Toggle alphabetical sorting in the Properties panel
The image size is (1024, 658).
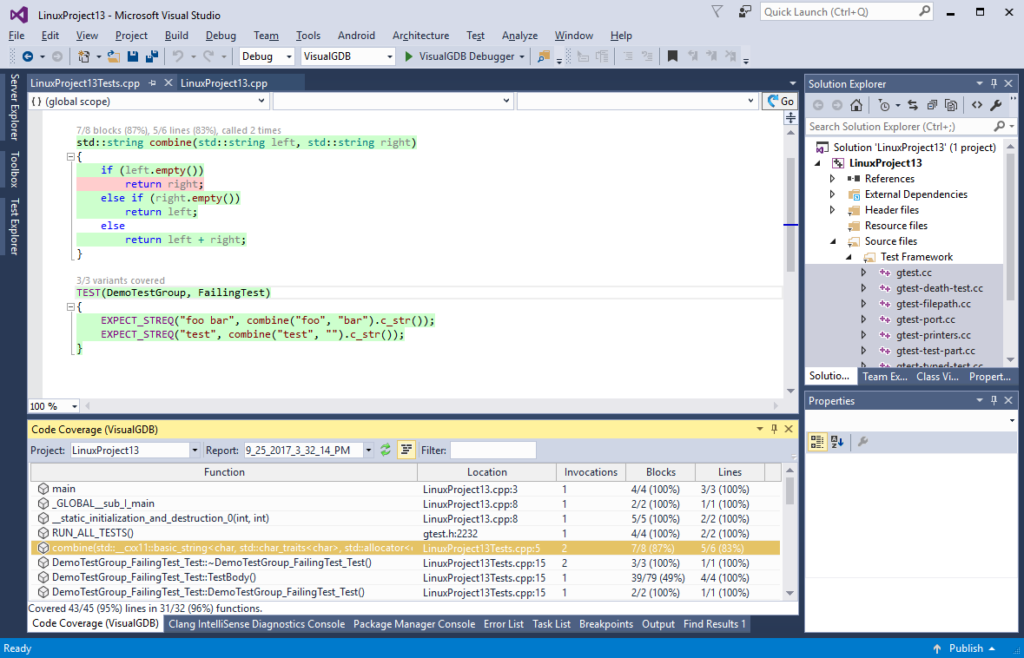[835, 441]
